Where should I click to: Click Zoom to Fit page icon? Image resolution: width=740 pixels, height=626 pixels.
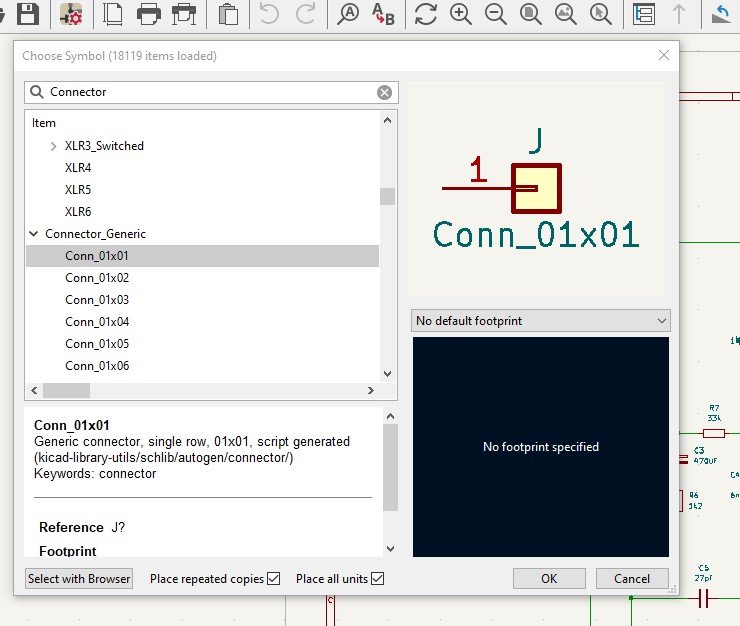pyautogui.click(x=531, y=14)
